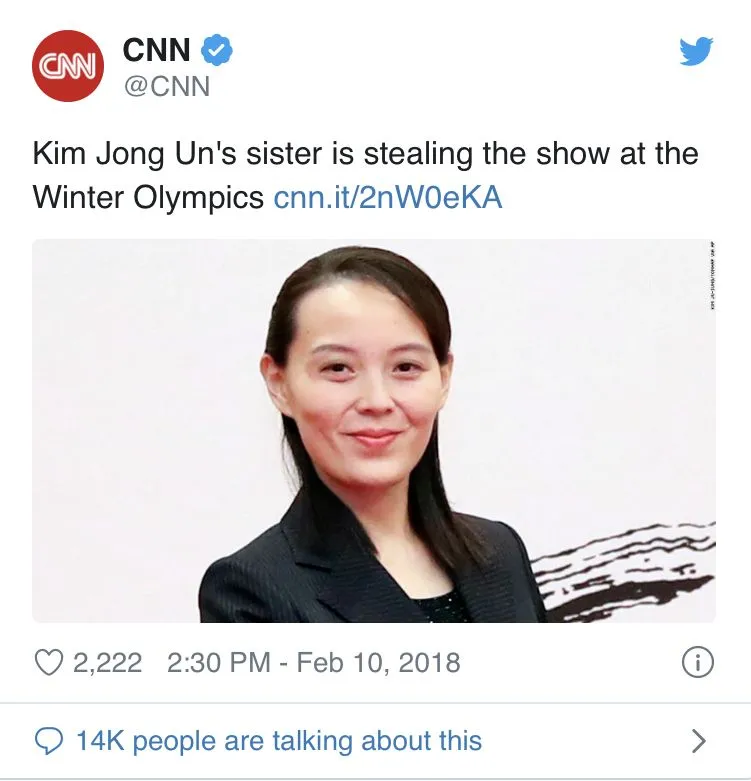Screen dimensions: 751x781
Task: Open the circled info icon
Action: (697, 663)
